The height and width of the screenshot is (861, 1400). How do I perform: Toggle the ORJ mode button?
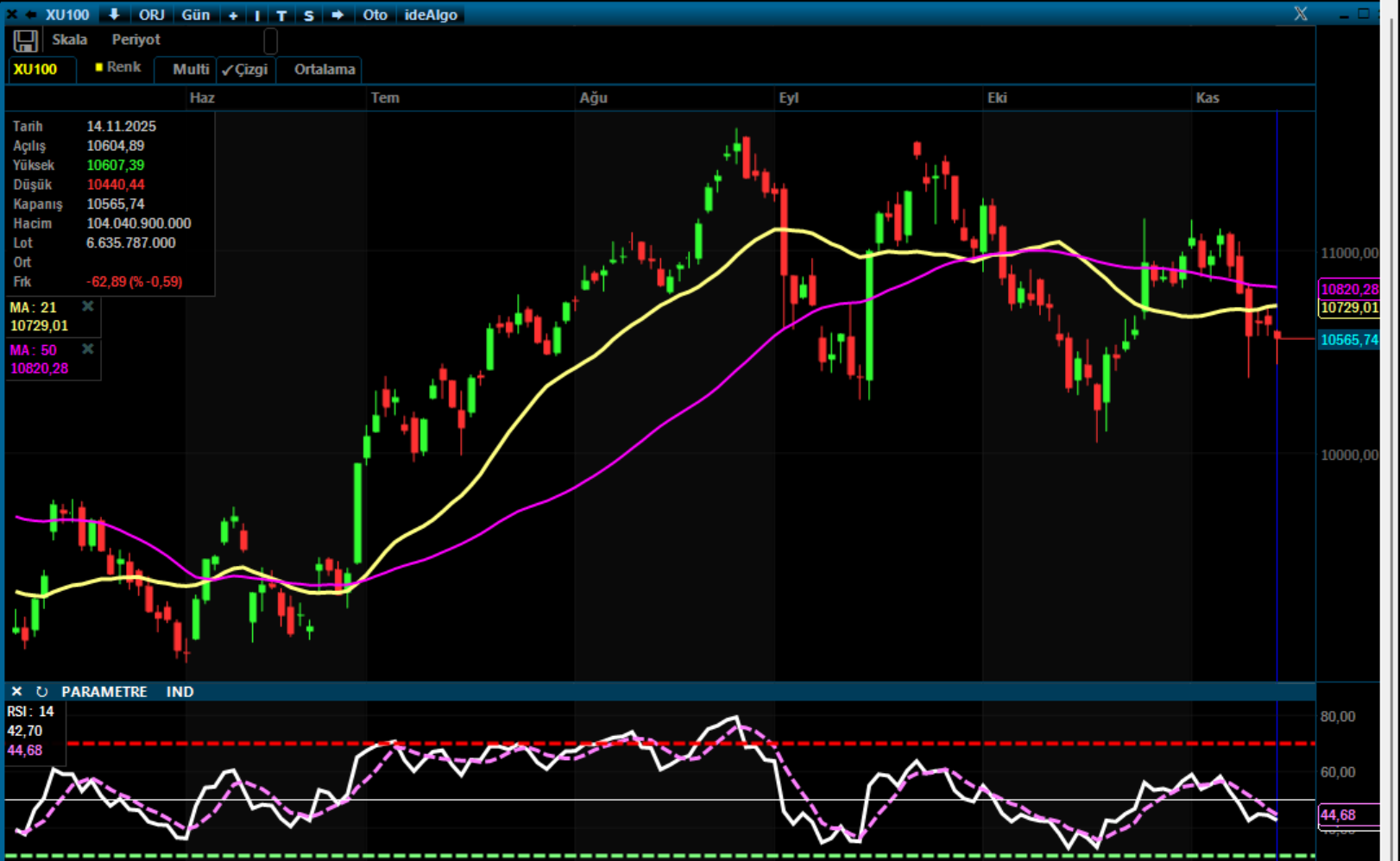point(151,15)
